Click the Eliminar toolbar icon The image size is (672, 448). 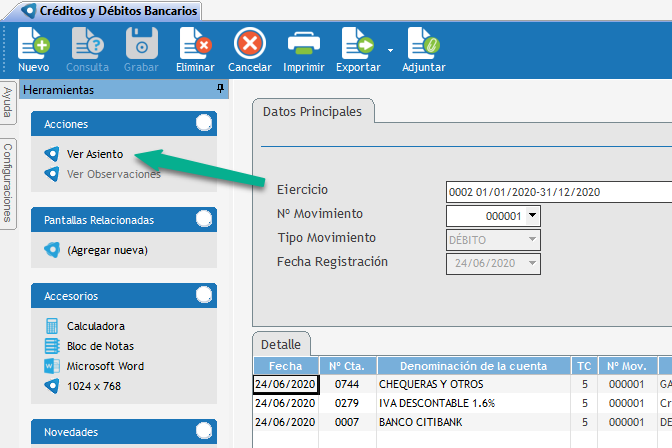pos(195,44)
